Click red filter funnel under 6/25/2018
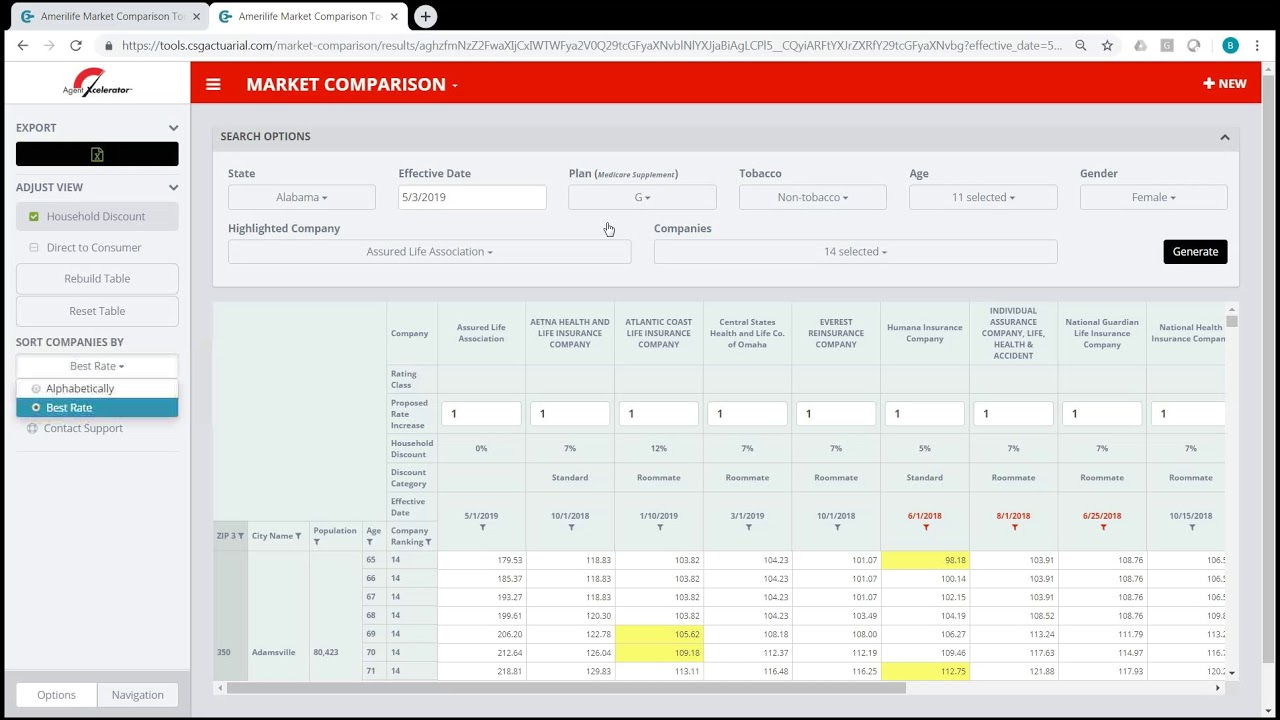Image resolution: width=1280 pixels, height=720 pixels. tap(1102, 528)
